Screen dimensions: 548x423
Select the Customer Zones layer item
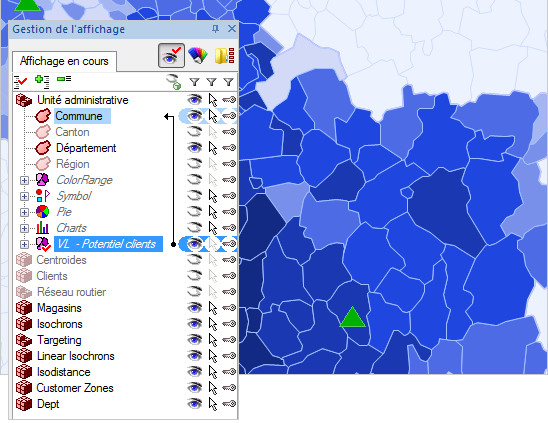75,388
